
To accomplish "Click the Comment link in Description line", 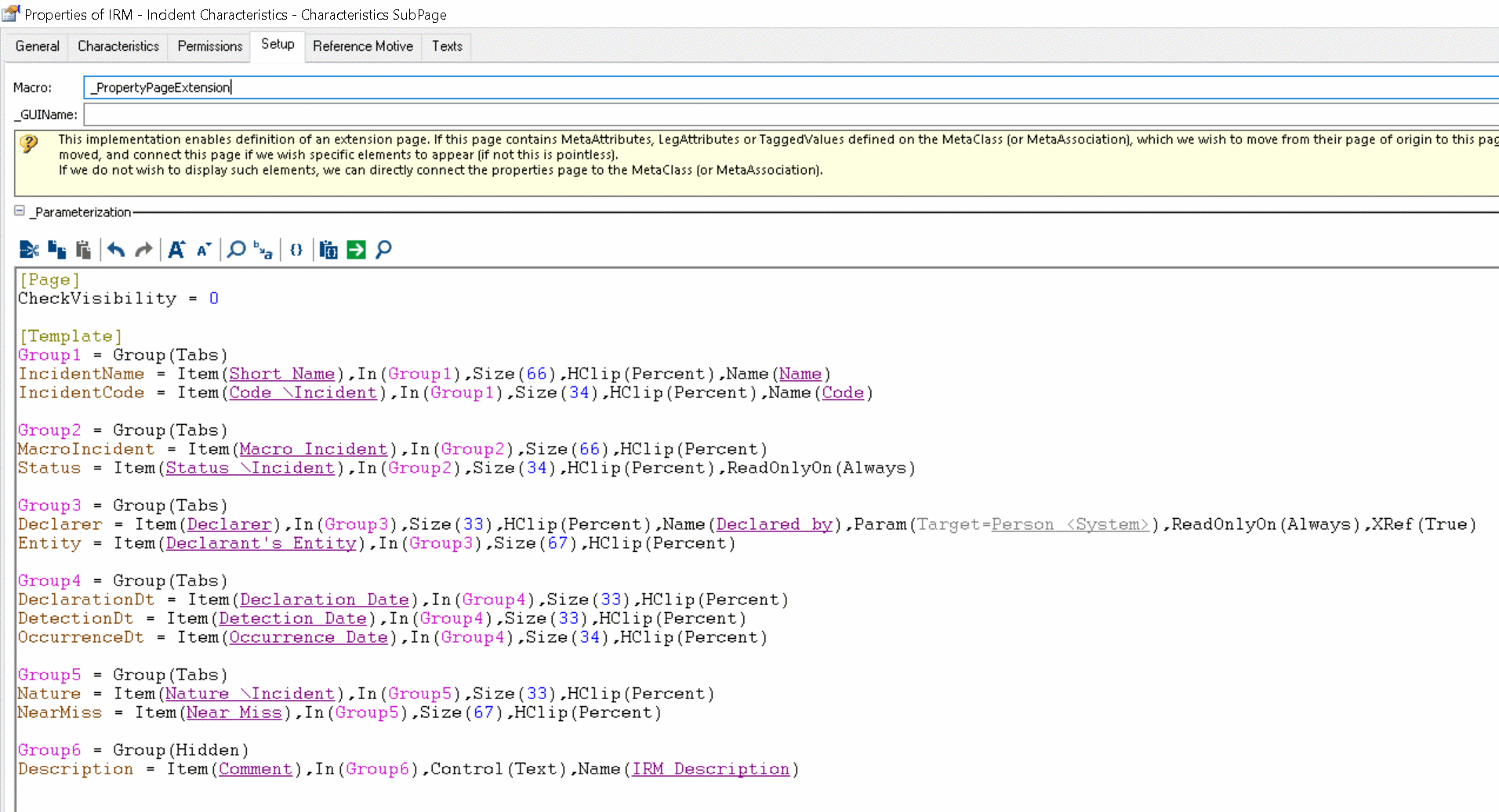I will pos(256,769).
